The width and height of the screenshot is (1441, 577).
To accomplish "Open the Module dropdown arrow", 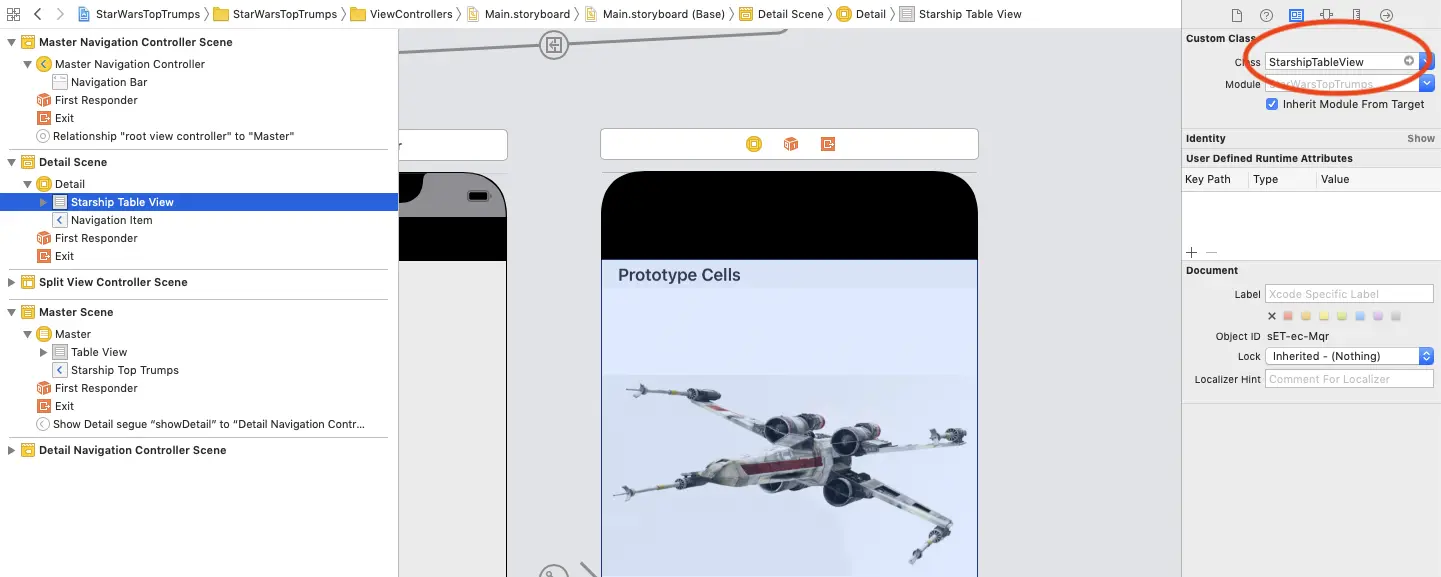I will click(x=1427, y=84).
